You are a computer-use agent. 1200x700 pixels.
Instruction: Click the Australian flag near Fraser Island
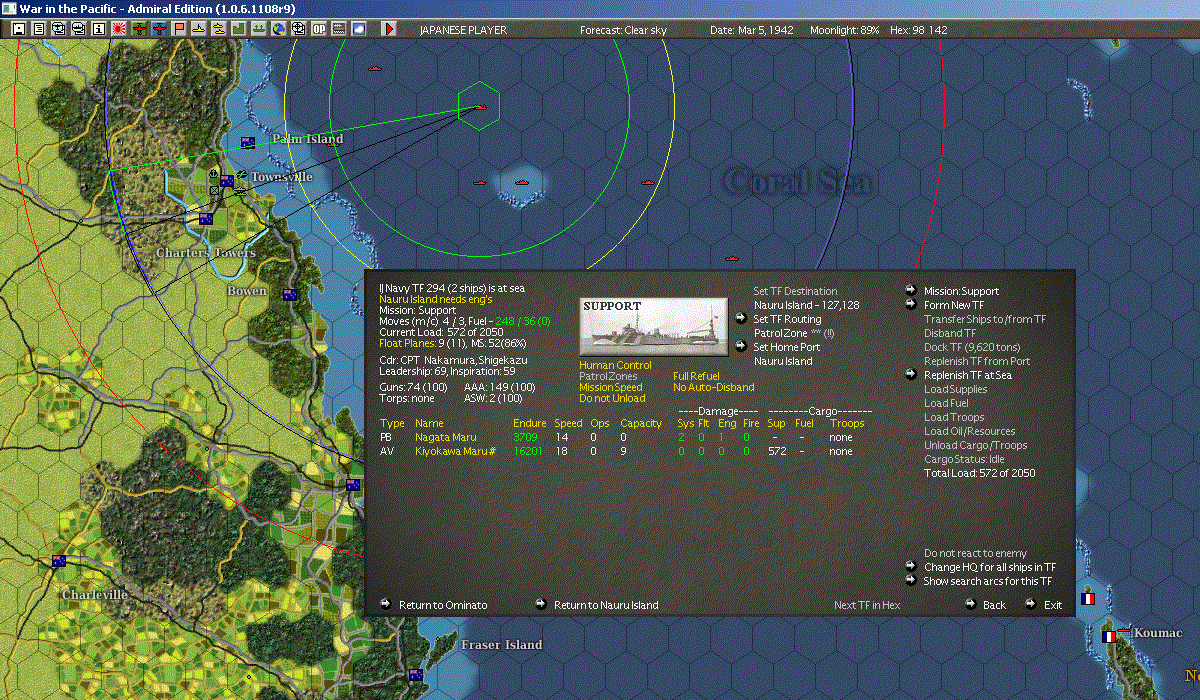[x=415, y=675]
